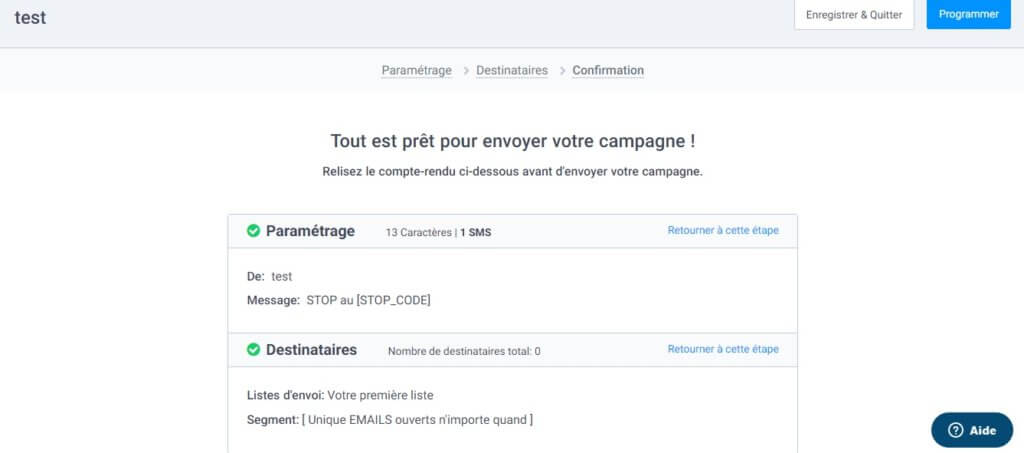Screen dimensions: 1024x453
Task: Click the chevron before the Confirmation step
Action: point(562,71)
